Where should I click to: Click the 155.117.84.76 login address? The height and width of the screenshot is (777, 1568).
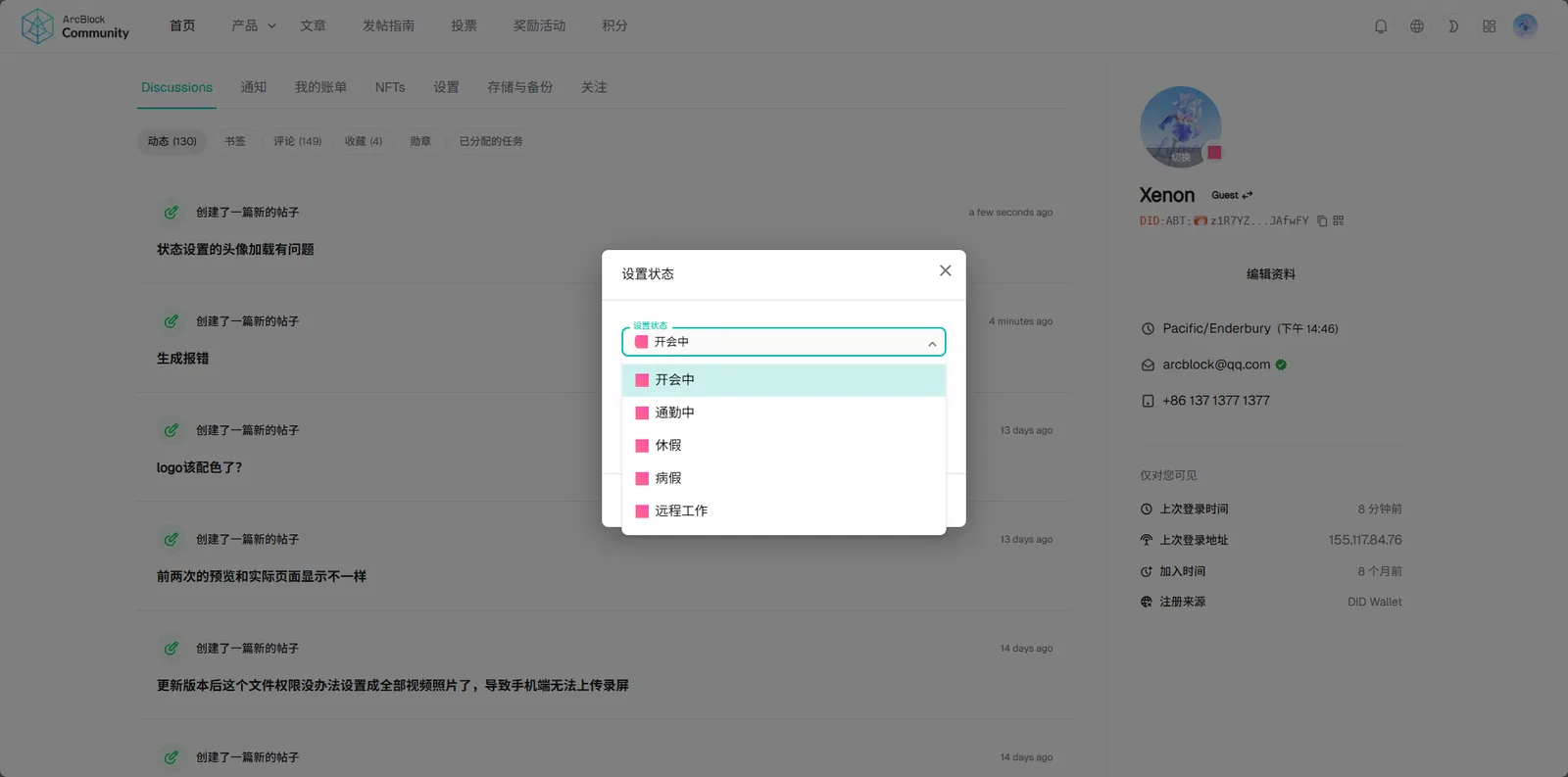pyautogui.click(x=1365, y=540)
